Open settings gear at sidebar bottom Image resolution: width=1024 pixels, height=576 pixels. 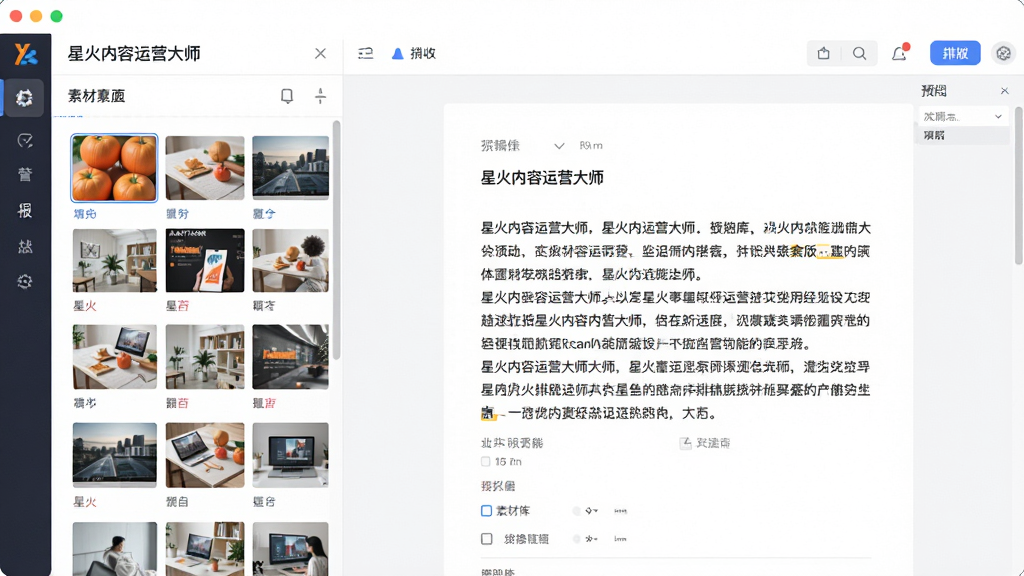[x=25, y=281]
